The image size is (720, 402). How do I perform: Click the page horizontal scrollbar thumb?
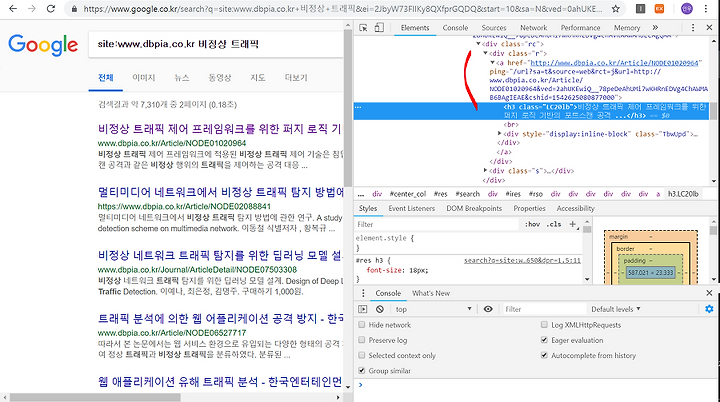coord(95,397)
